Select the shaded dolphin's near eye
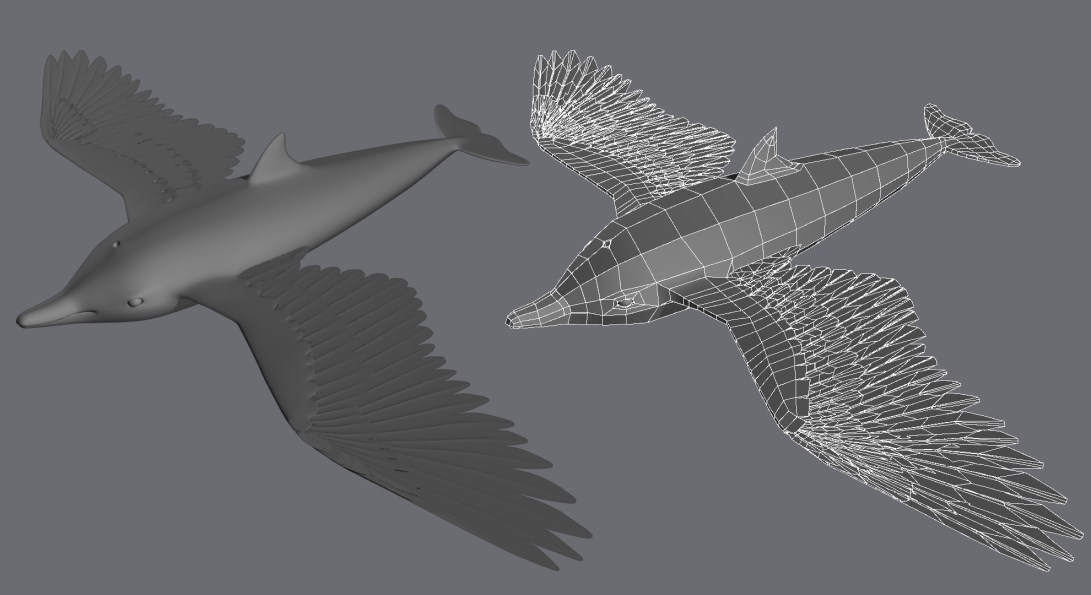The image size is (1091, 595). pos(136,302)
